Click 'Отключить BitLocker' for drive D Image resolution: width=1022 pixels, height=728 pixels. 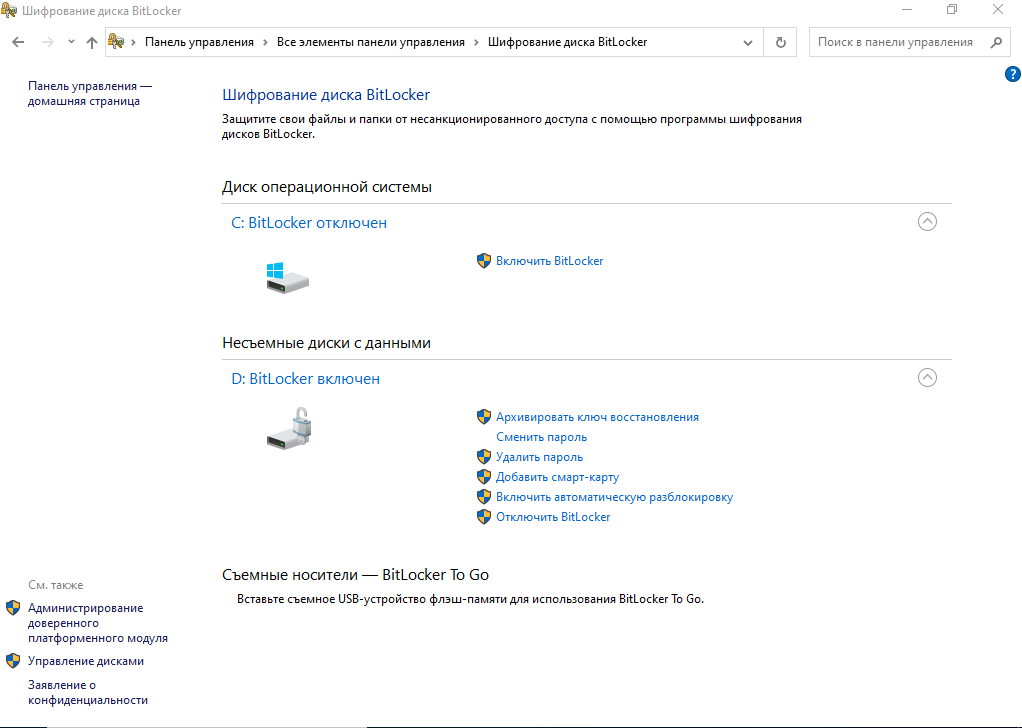(x=553, y=517)
